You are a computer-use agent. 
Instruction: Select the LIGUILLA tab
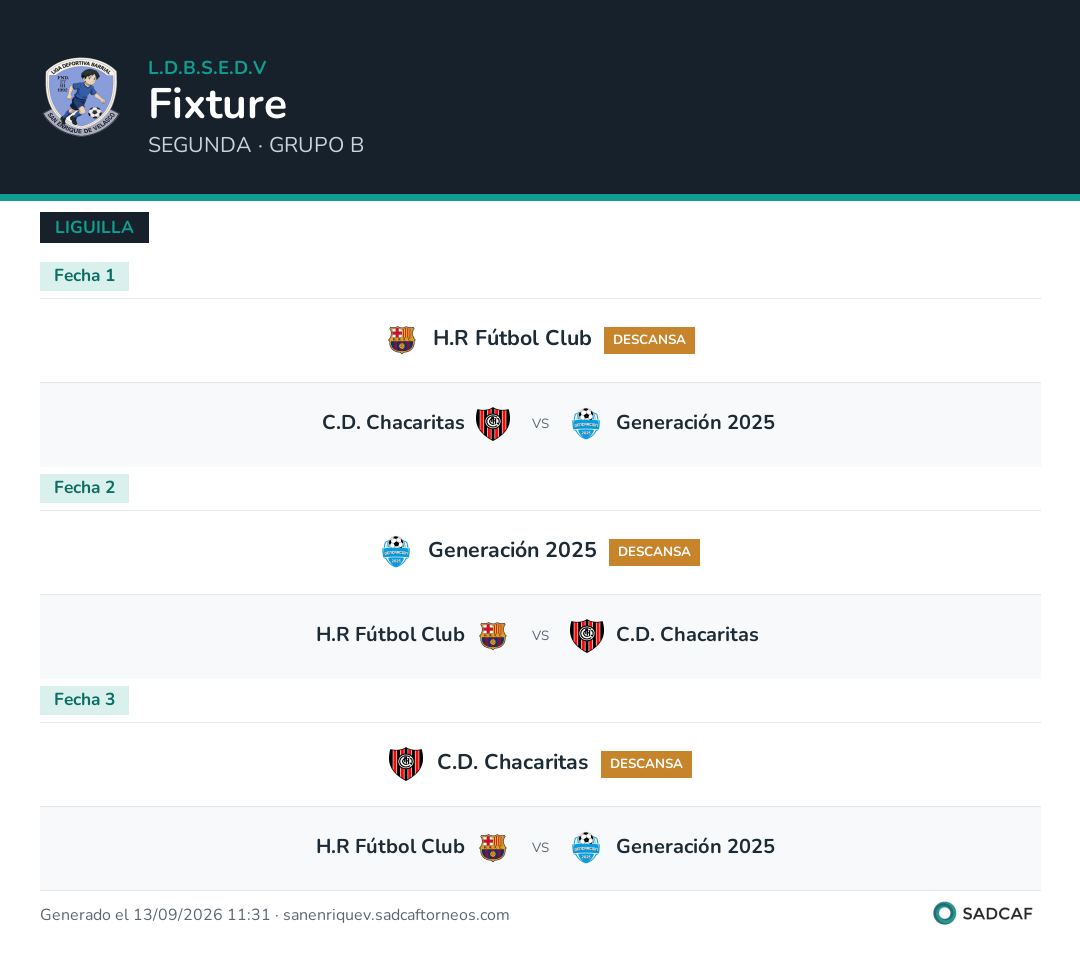click(94, 227)
